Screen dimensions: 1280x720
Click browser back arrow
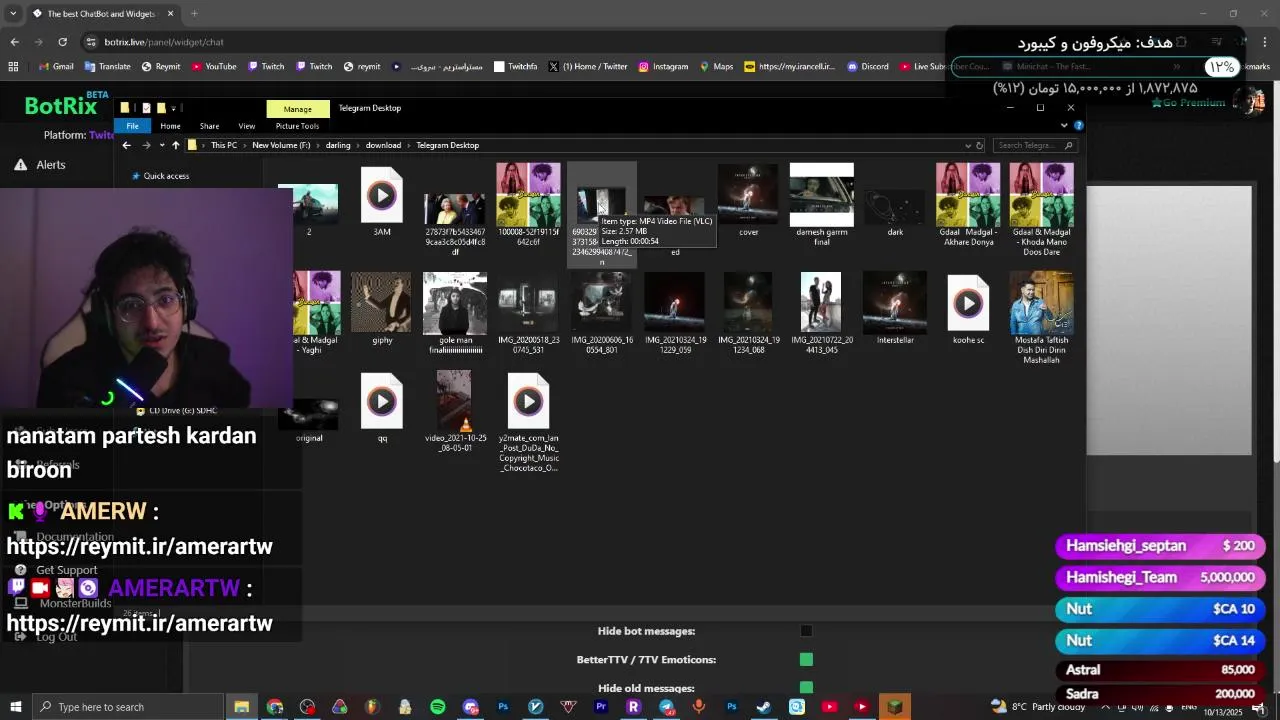pos(14,42)
